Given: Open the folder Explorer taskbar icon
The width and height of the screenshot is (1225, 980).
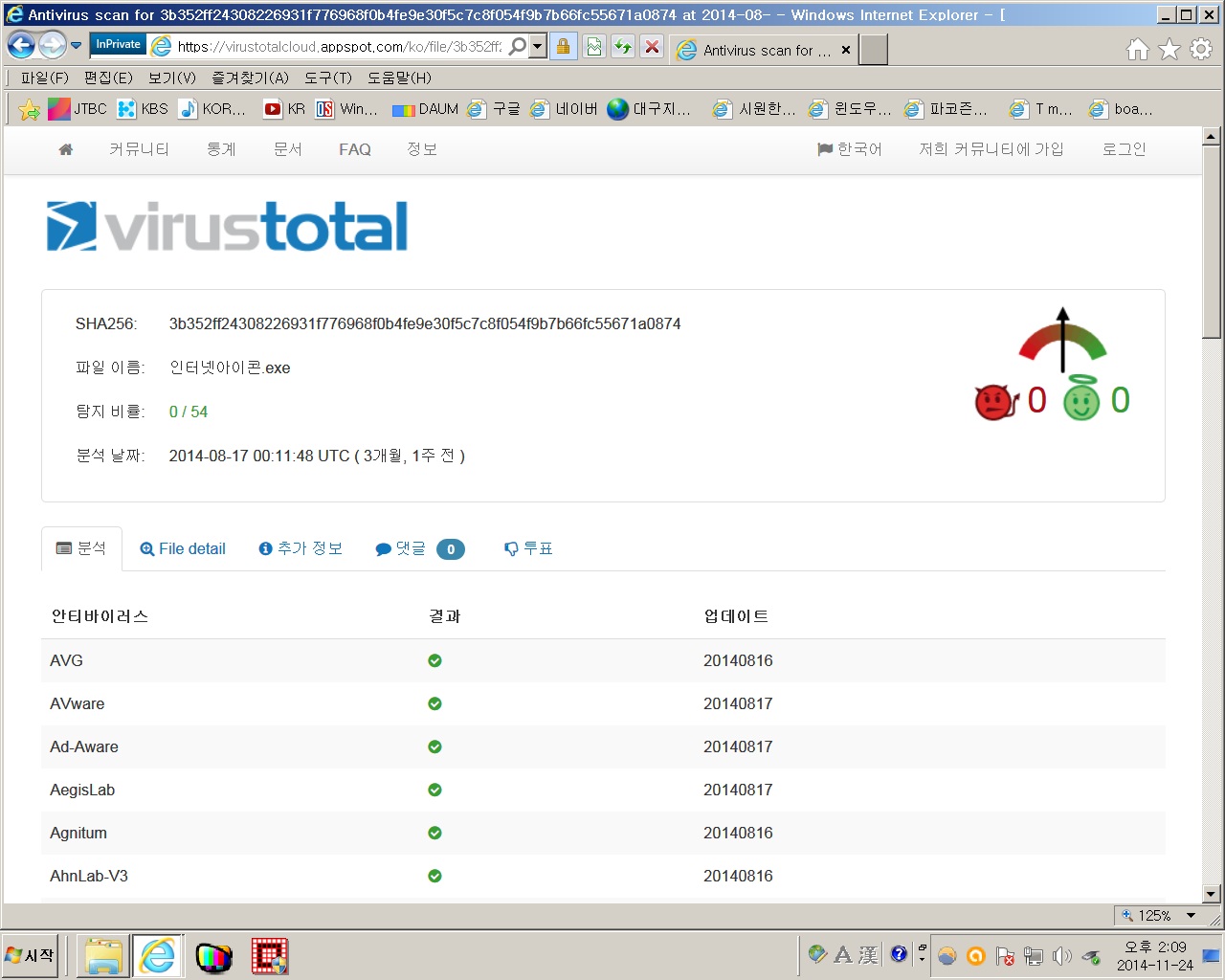Looking at the screenshot, I should point(102,955).
